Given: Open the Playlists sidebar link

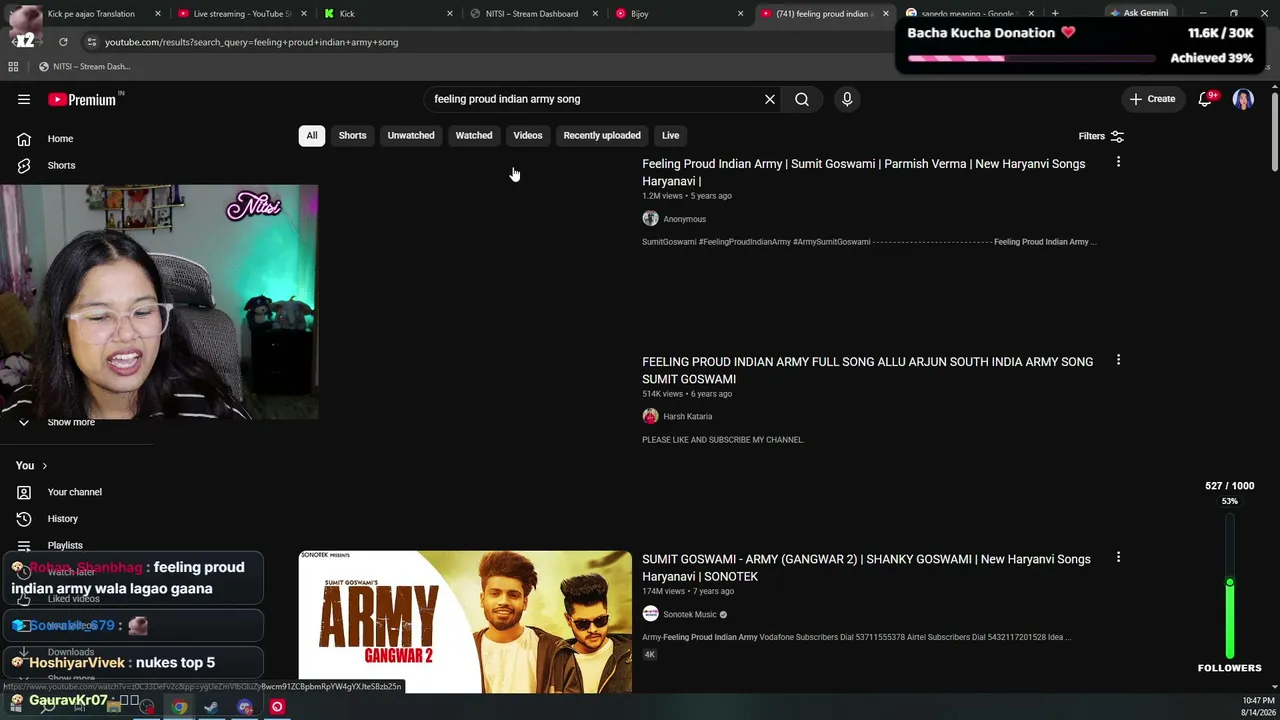Looking at the screenshot, I should (65, 545).
